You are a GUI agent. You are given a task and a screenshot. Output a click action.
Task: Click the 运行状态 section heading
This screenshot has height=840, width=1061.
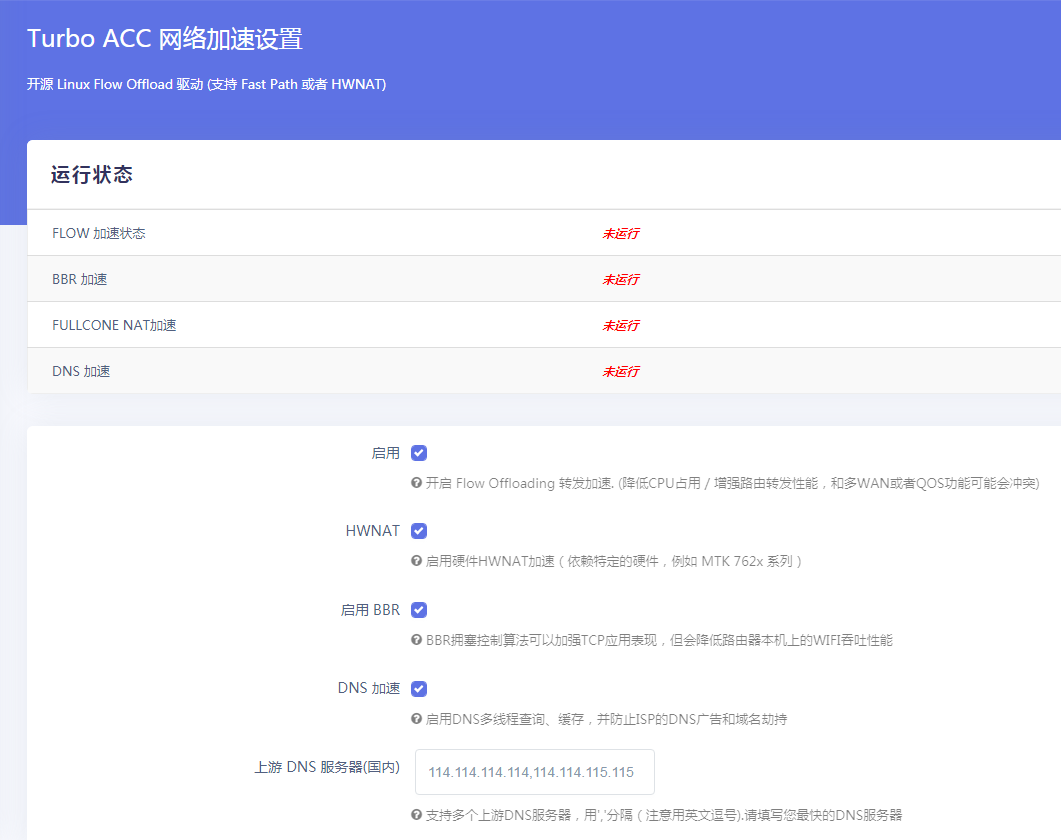[81, 175]
